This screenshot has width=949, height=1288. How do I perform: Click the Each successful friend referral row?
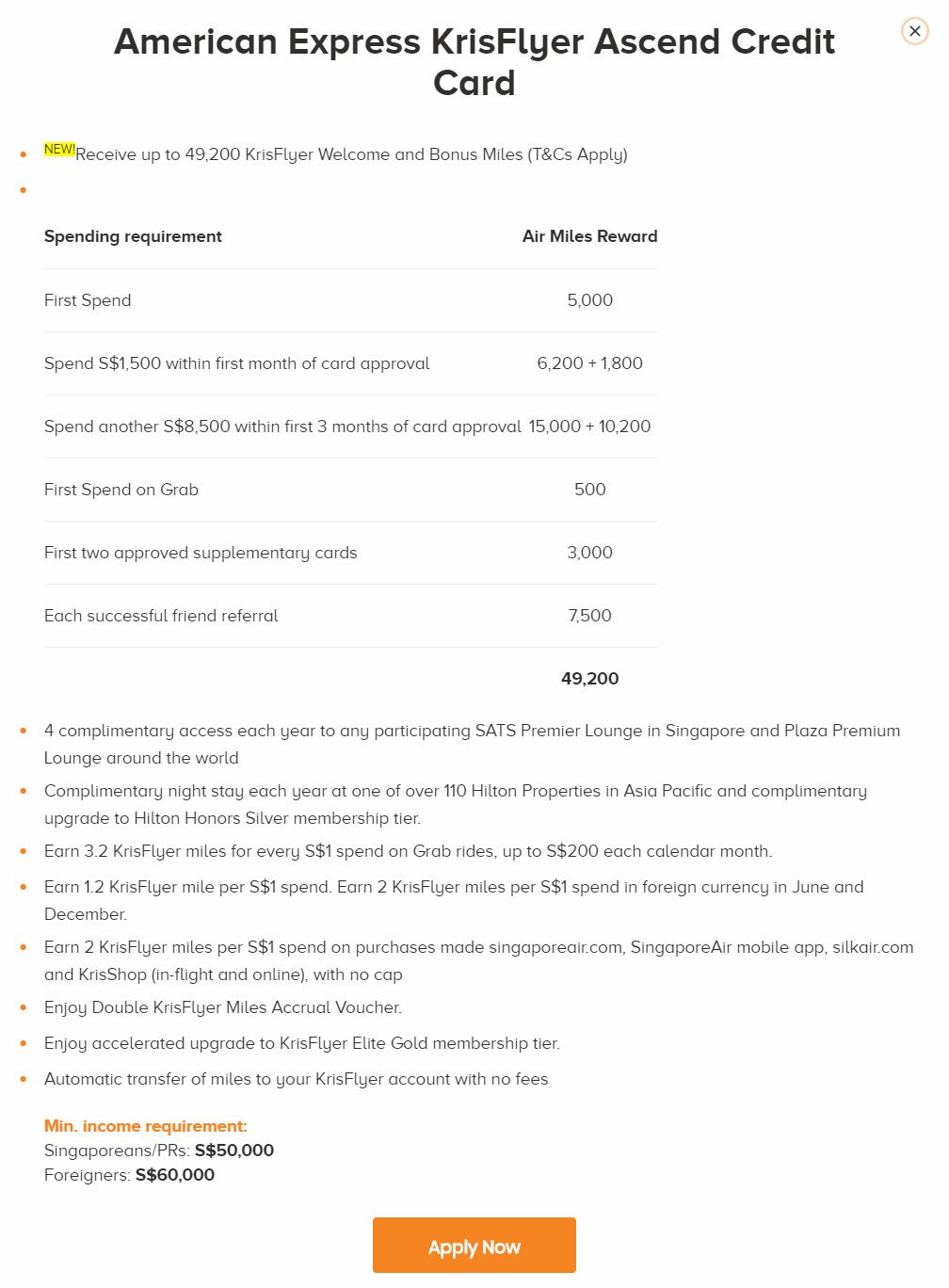[x=161, y=616]
